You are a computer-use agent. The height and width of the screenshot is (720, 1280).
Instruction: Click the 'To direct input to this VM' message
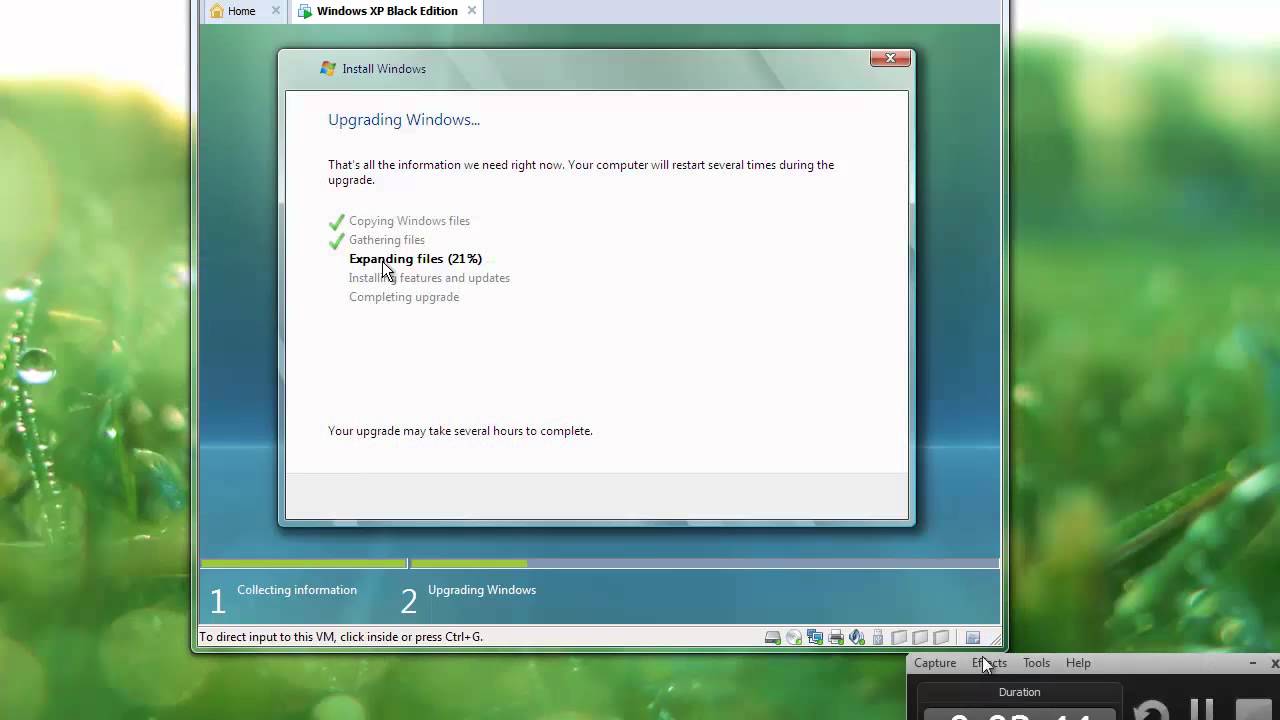point(341,637)
